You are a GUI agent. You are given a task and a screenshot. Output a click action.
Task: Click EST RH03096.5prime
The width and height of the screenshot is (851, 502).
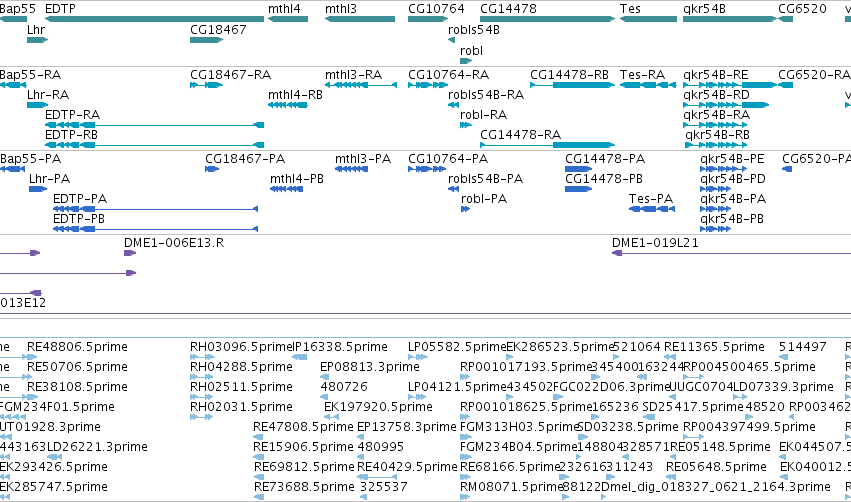coord(201,357)
